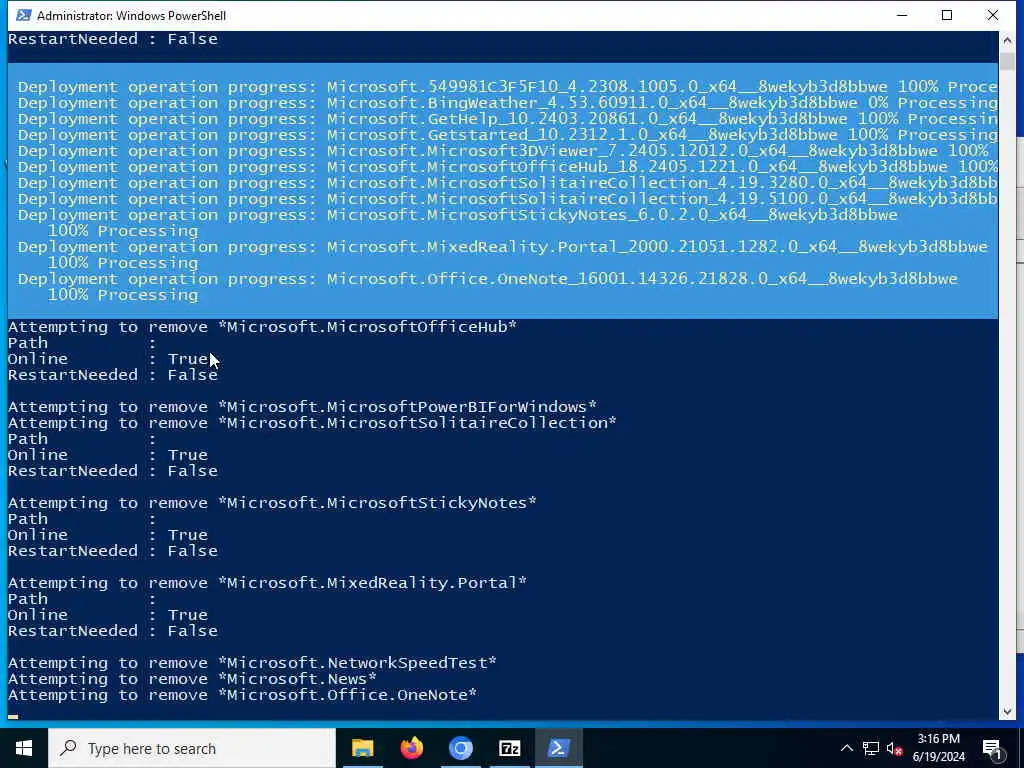Click the MicrosoftOfficeHub_18.2405 deployment progress line

click(507, 167)
